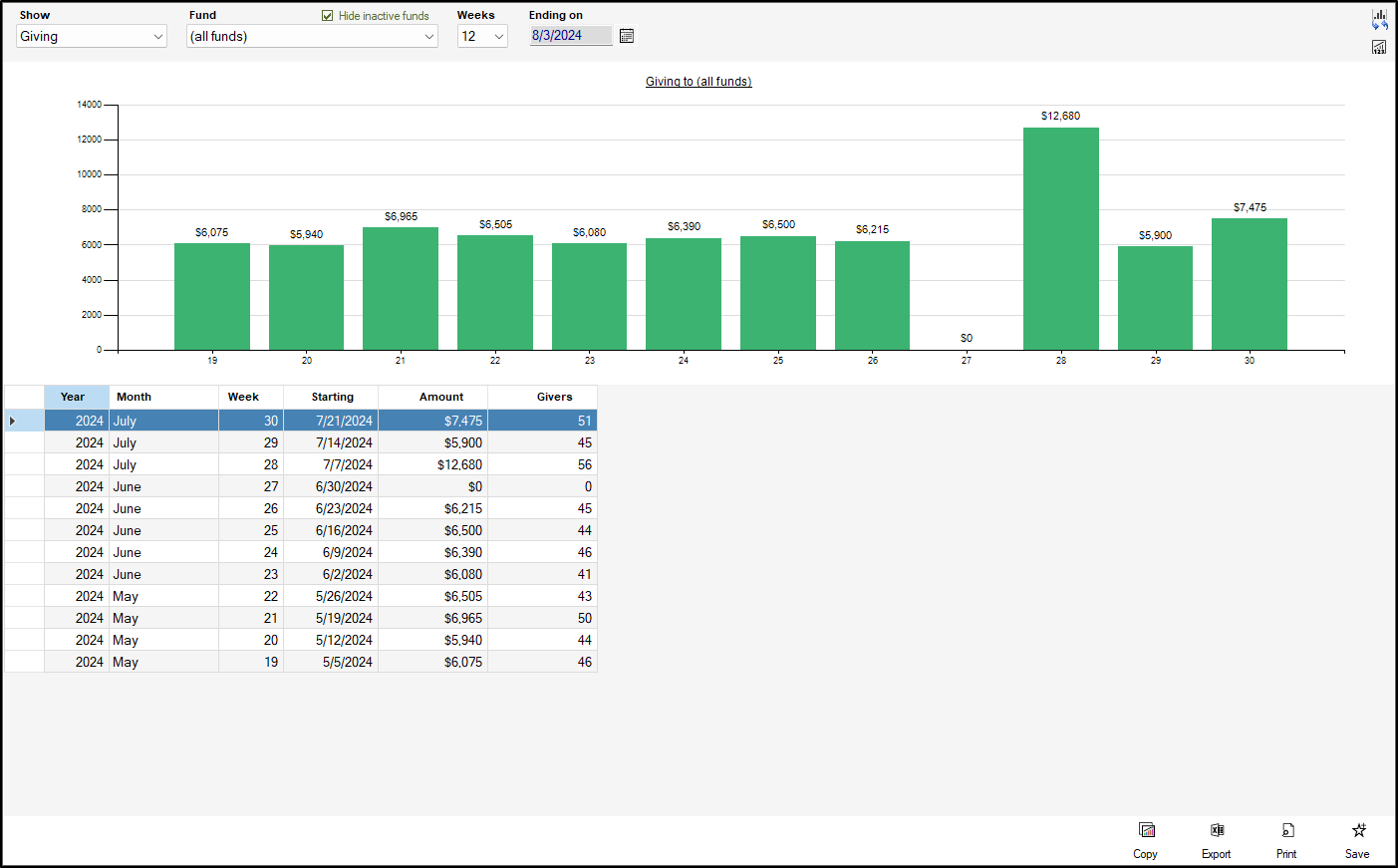Uncheck Hide inactive funds checkbox
1398x868 pixels.
tap(328, 16)
